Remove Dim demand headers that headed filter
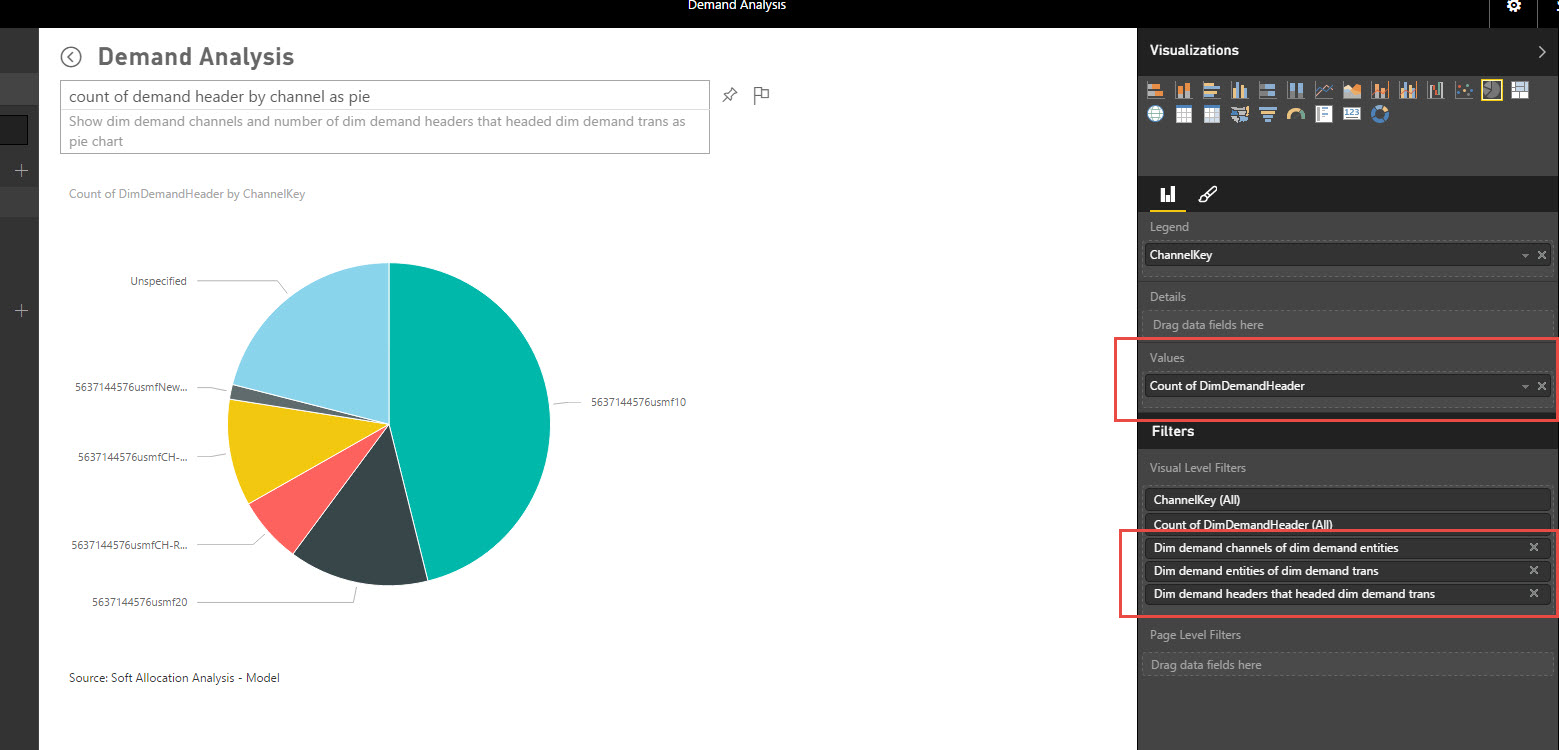This screenshot has height=750, width=1559. pyautogui.click(x=1534, y=593)
